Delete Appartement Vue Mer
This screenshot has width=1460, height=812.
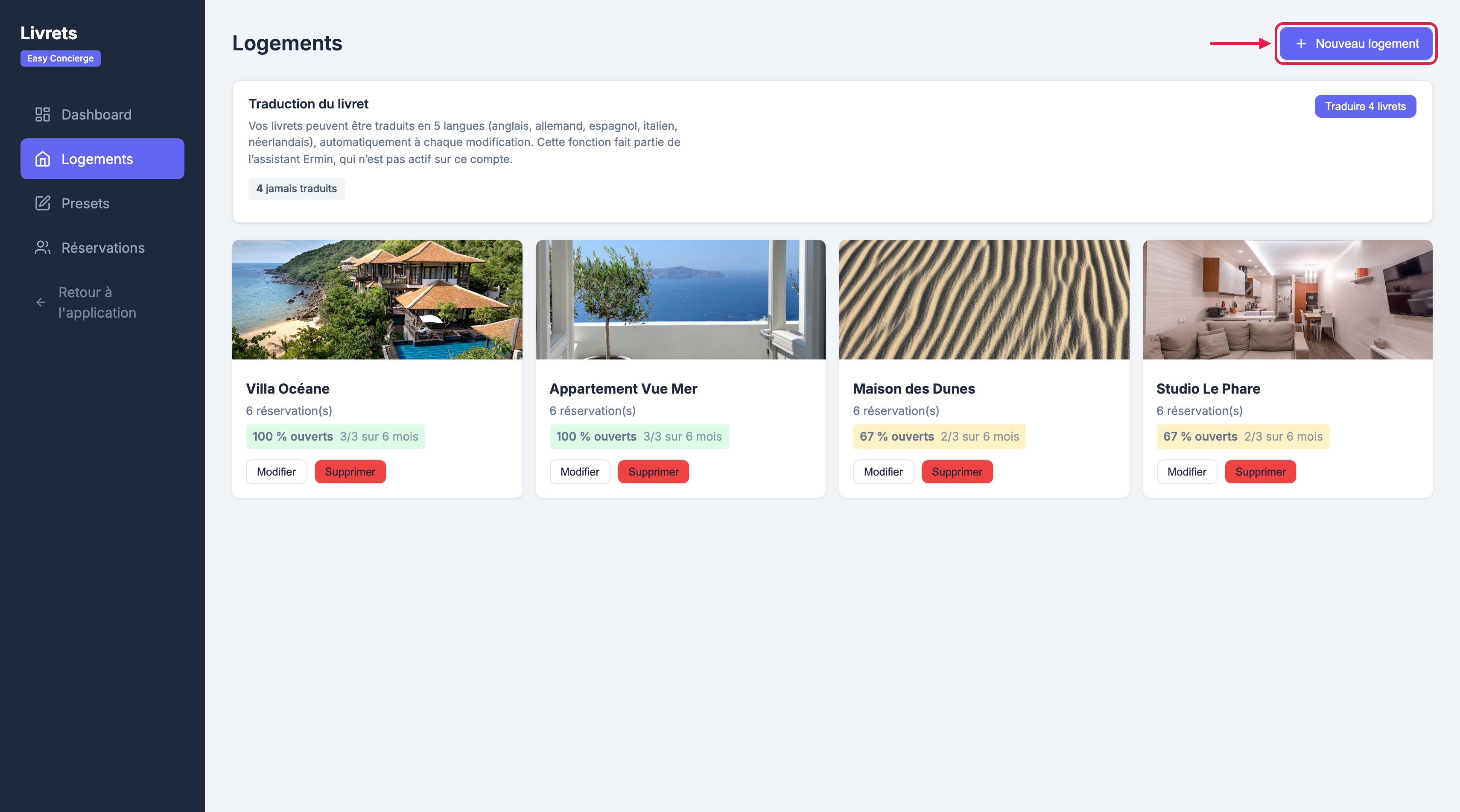click(653, 472)
